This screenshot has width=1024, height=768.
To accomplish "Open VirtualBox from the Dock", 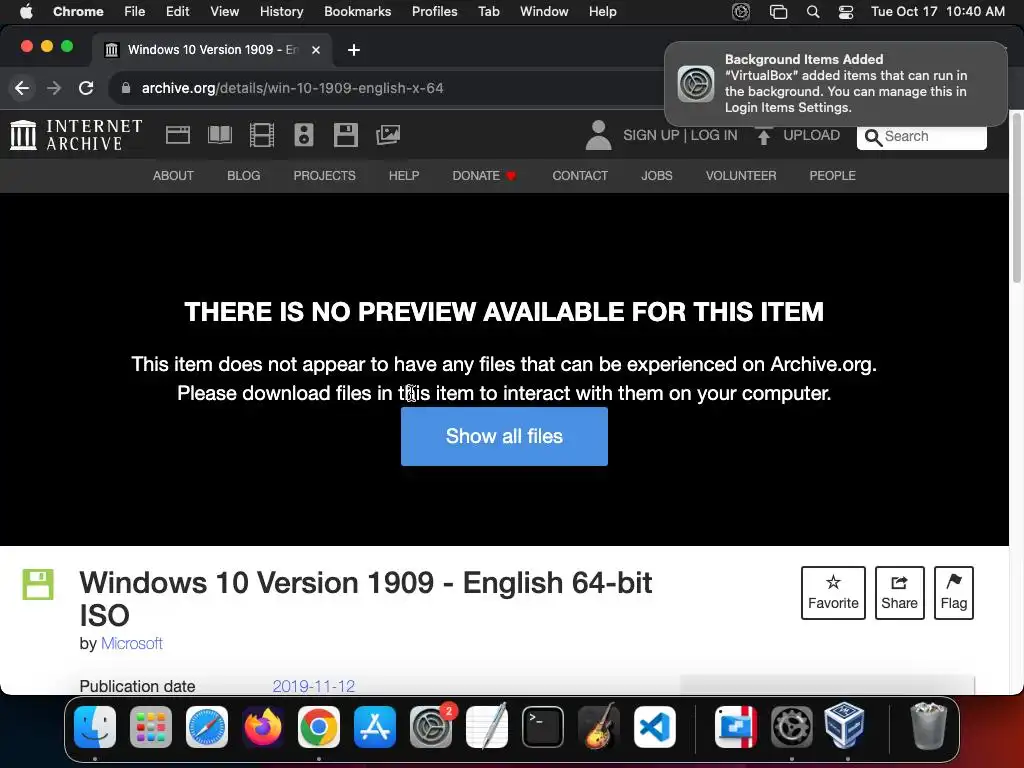I will (844, 726).
